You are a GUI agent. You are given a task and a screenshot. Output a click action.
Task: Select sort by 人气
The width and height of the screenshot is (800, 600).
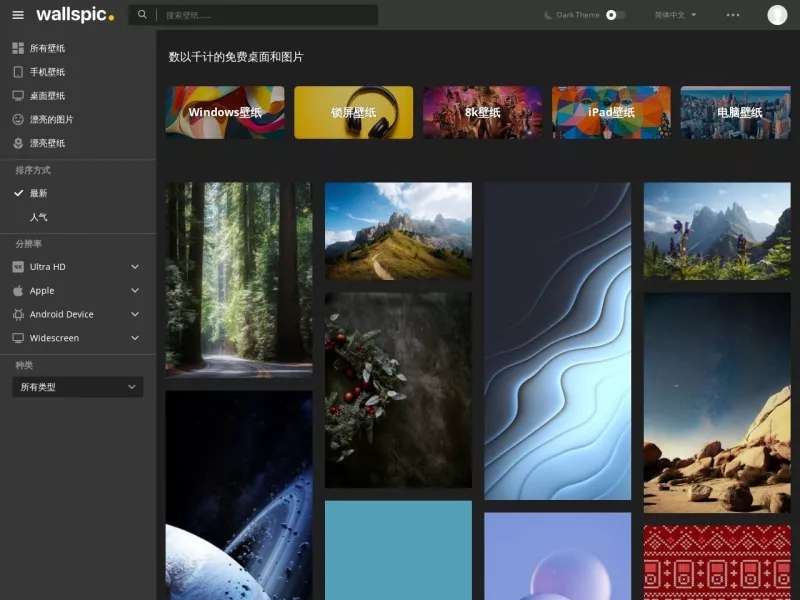[x=38, y=217]
